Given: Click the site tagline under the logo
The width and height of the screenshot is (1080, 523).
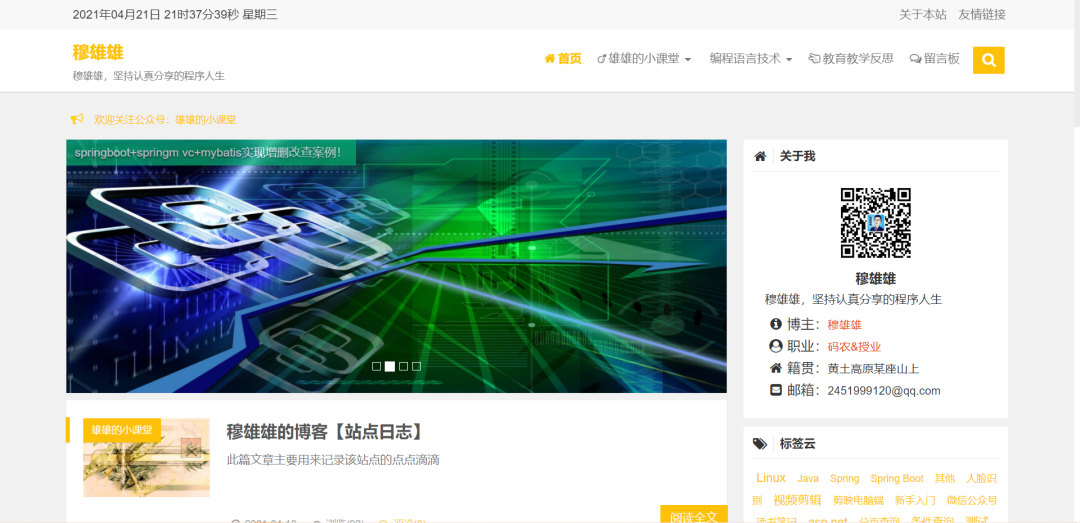Looking at the screenshot, I should [x=149, y=76].
